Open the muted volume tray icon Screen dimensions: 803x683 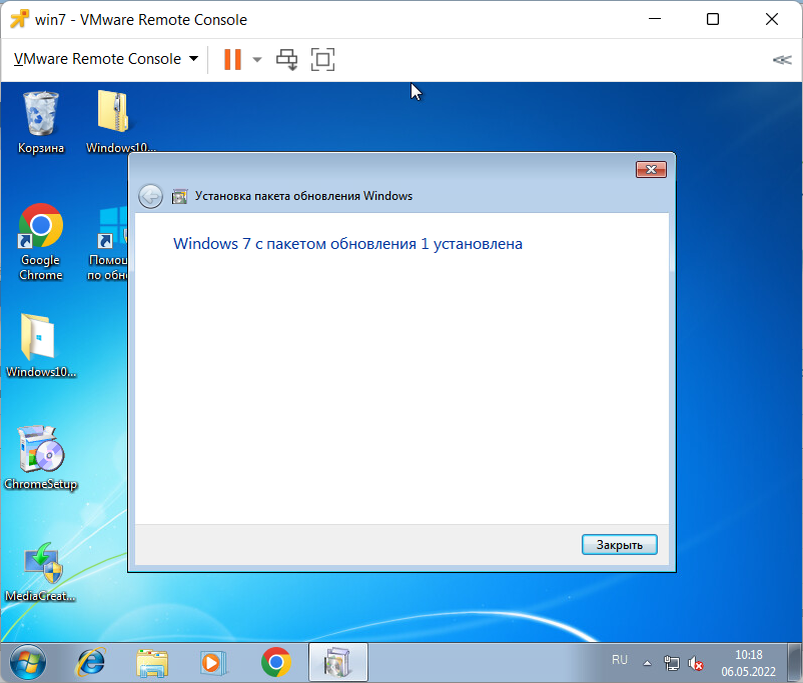(x=695, y=664)
